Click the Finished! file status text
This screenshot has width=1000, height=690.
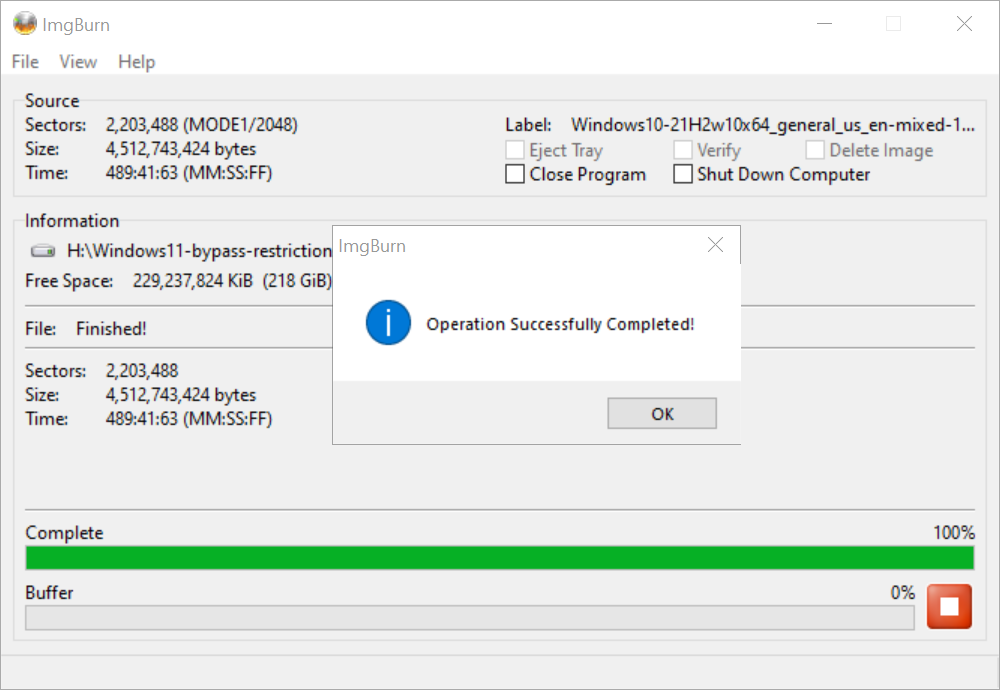(111, 328)
